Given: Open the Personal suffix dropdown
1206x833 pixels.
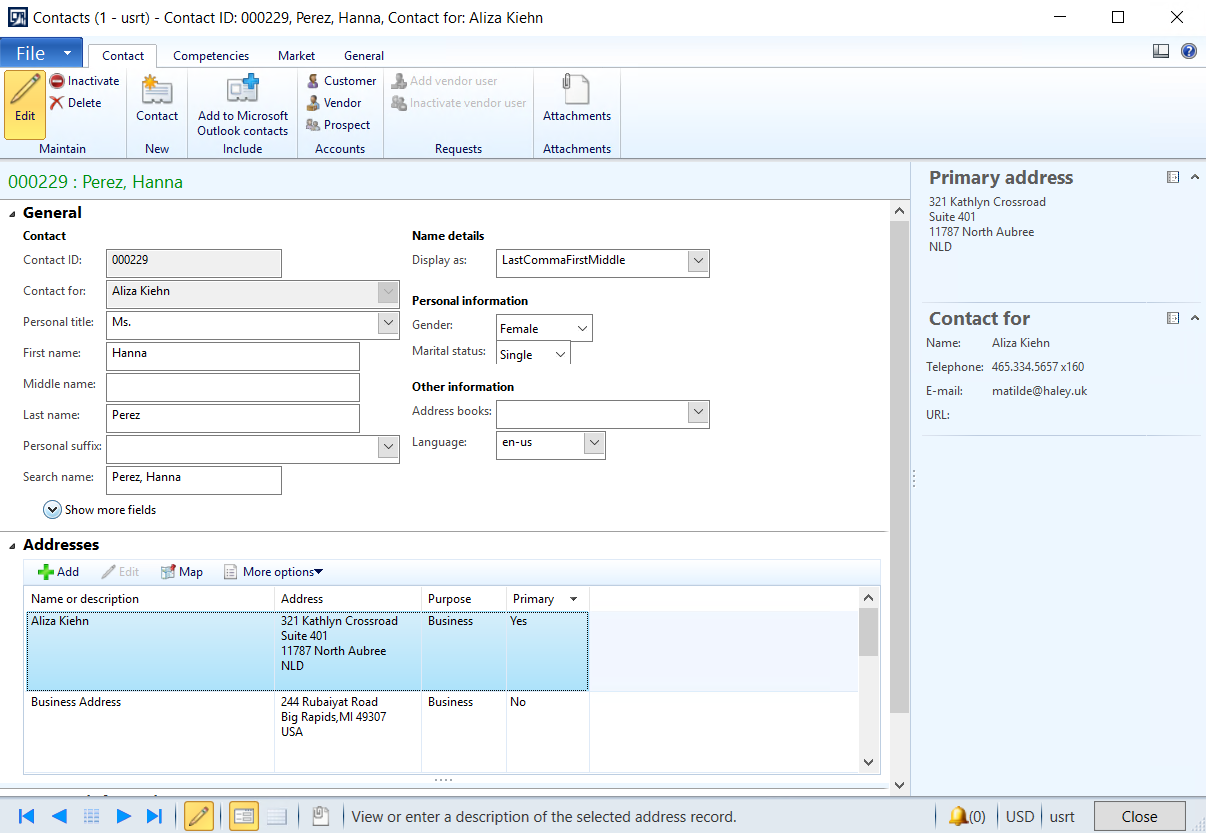Looking at the screenshot, I should 388,447.
